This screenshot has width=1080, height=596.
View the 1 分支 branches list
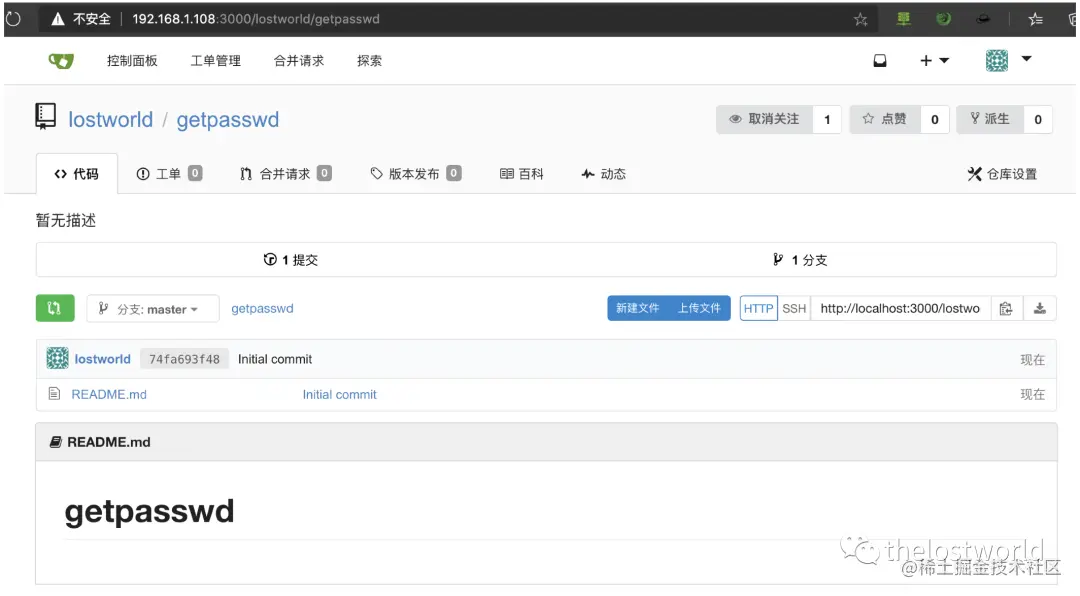[800, 260]
